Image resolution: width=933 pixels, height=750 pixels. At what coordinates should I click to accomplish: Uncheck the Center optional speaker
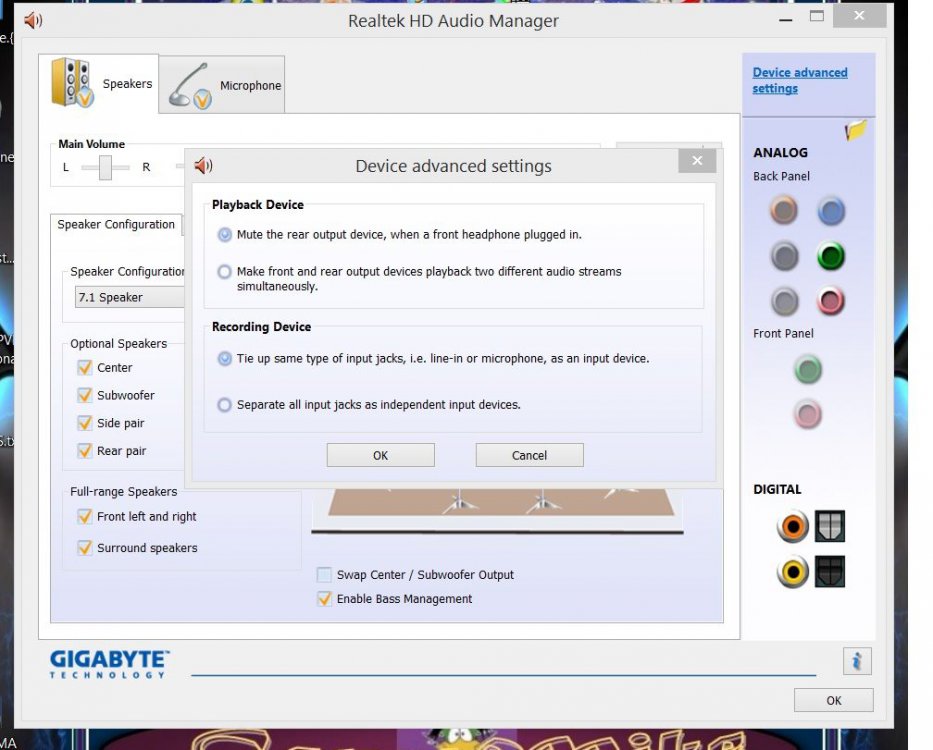(84, 367)
